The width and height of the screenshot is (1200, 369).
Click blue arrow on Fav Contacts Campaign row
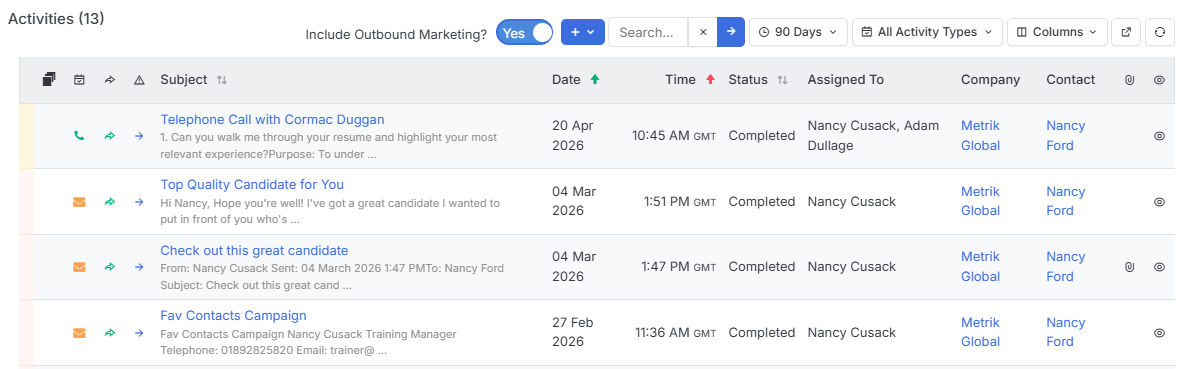pos(139,333)
